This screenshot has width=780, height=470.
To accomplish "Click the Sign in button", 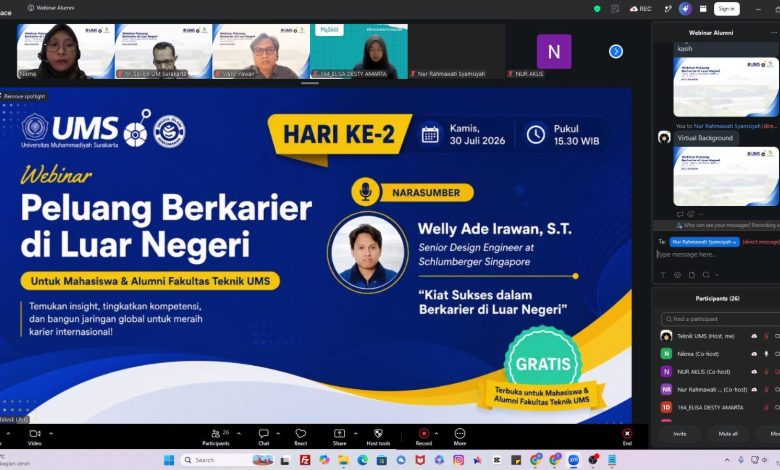I will coord(727,8).
